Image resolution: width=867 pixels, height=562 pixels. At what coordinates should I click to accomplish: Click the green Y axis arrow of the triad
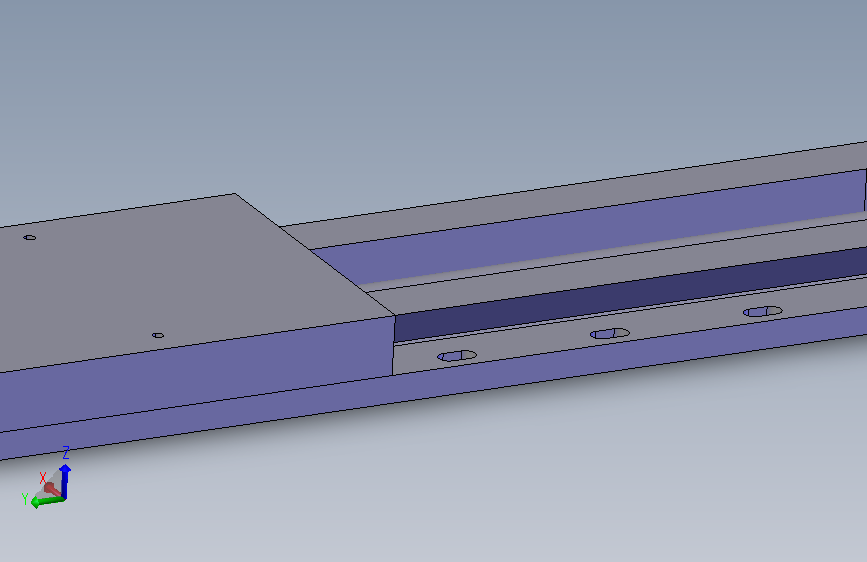[x=48, y=502]
